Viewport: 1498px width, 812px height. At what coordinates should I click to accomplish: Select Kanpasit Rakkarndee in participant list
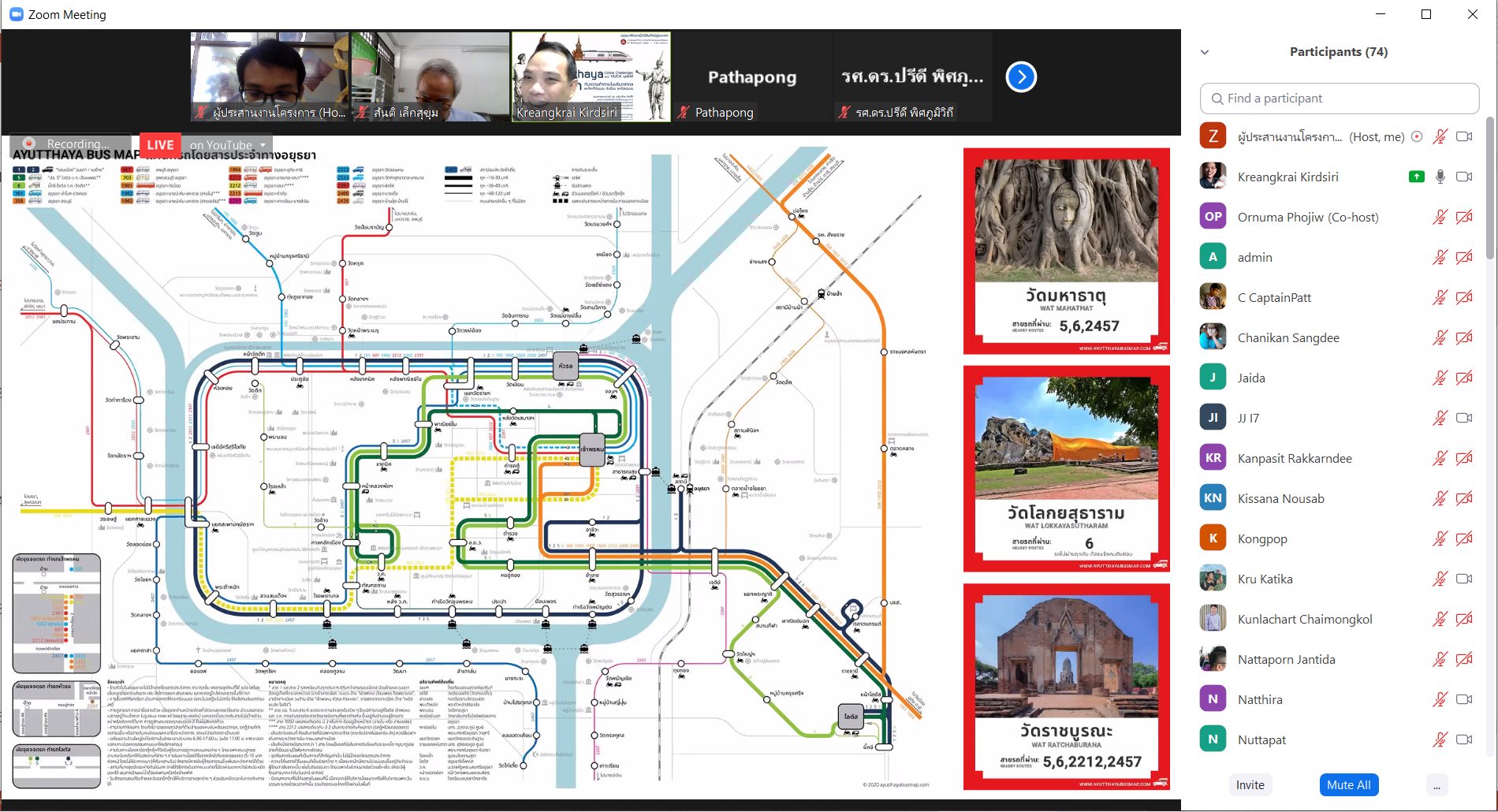tap(1339, 458)
